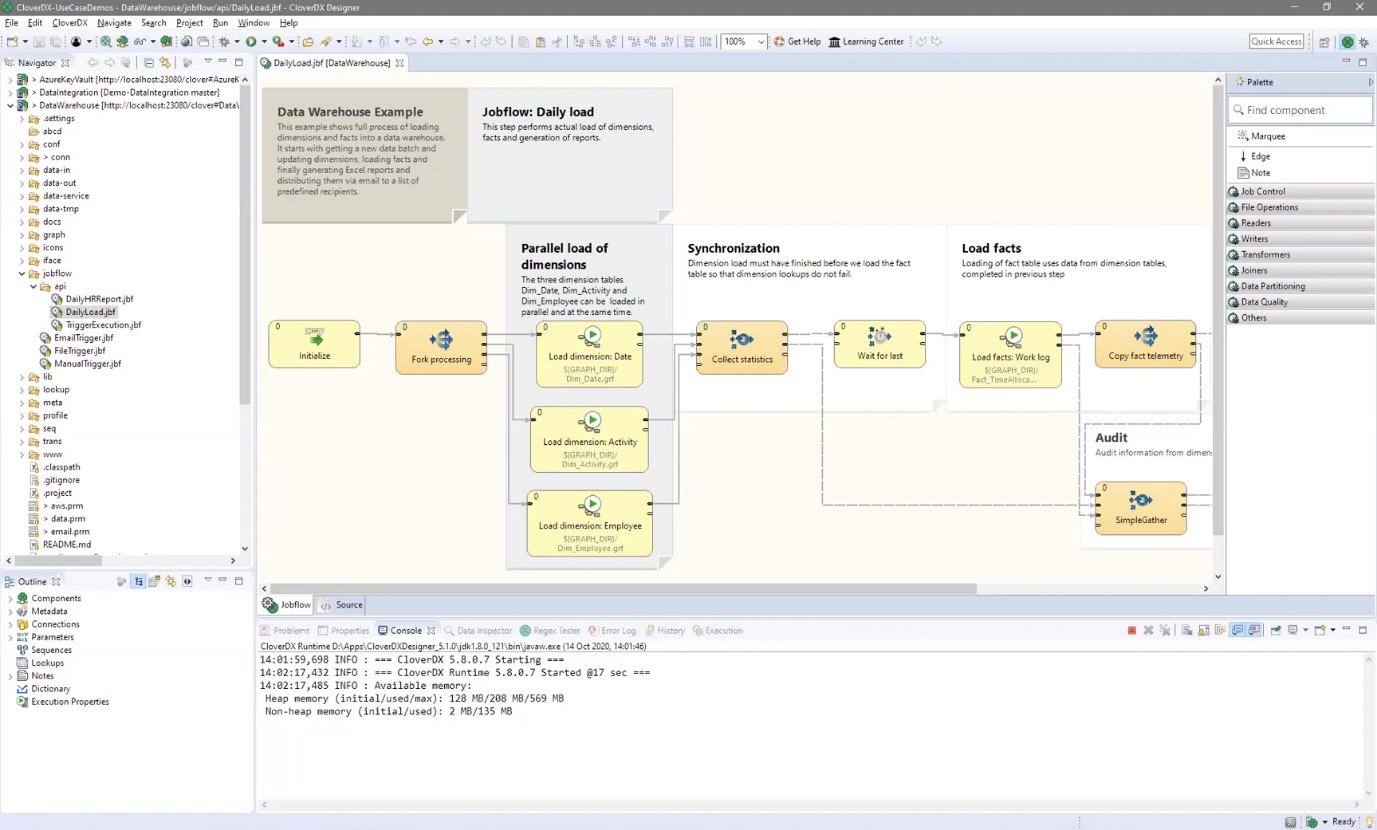Screen dimensions: 1377x830
Task: Select the CloverDX perspective icon
Action: point(1348,42)
